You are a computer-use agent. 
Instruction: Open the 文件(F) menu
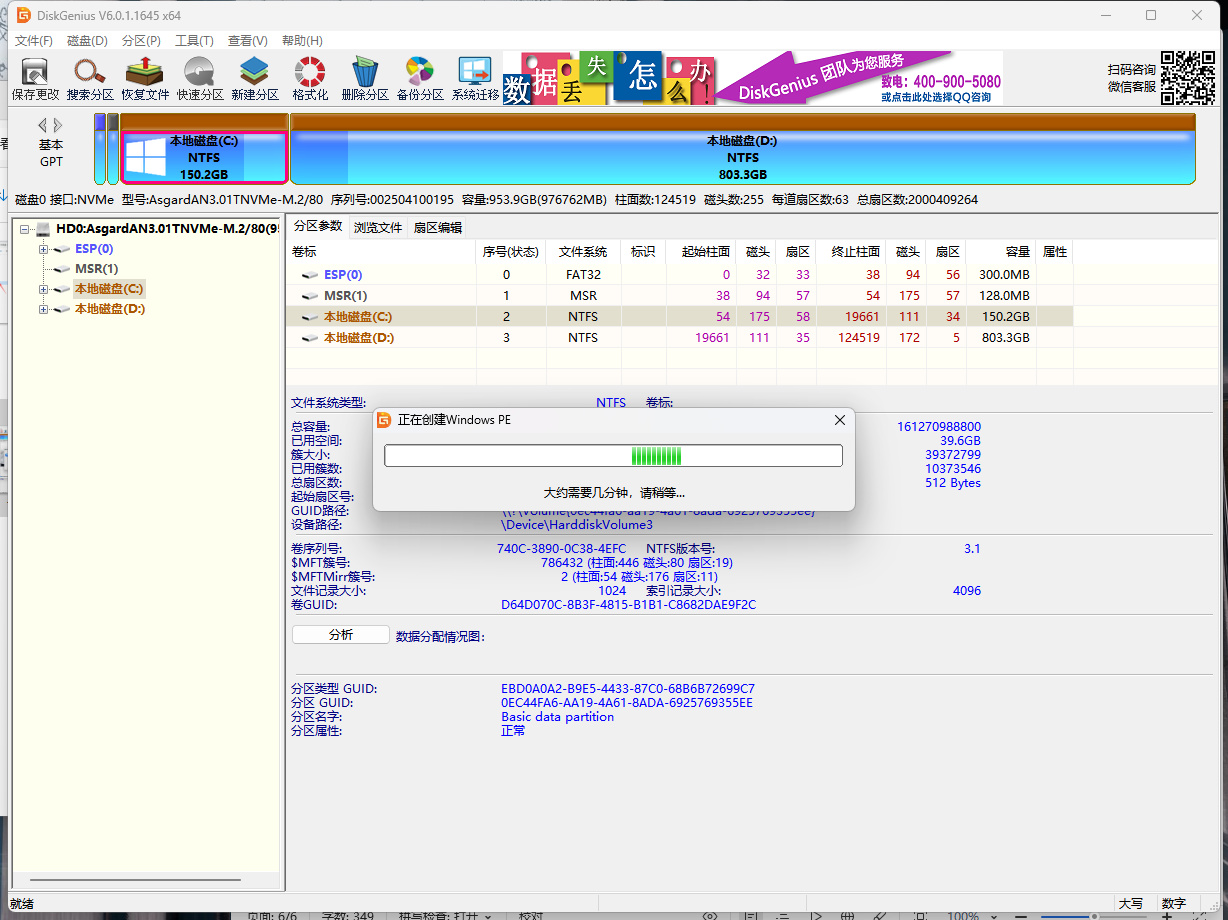pyautogui.click(x=34, y=41)
